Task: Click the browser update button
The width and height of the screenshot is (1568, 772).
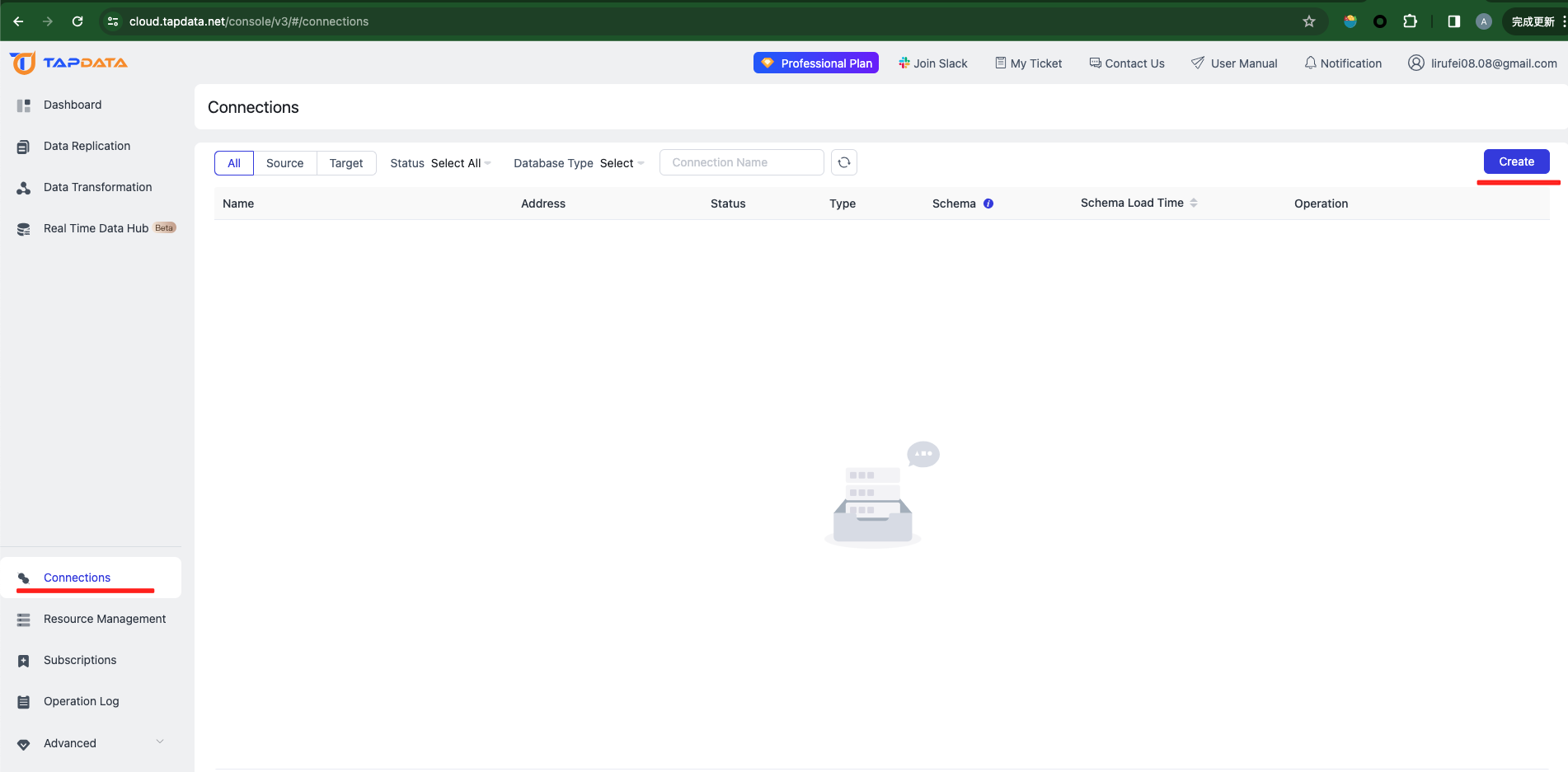Action: pyautogui.click(x=1534, y=21)
